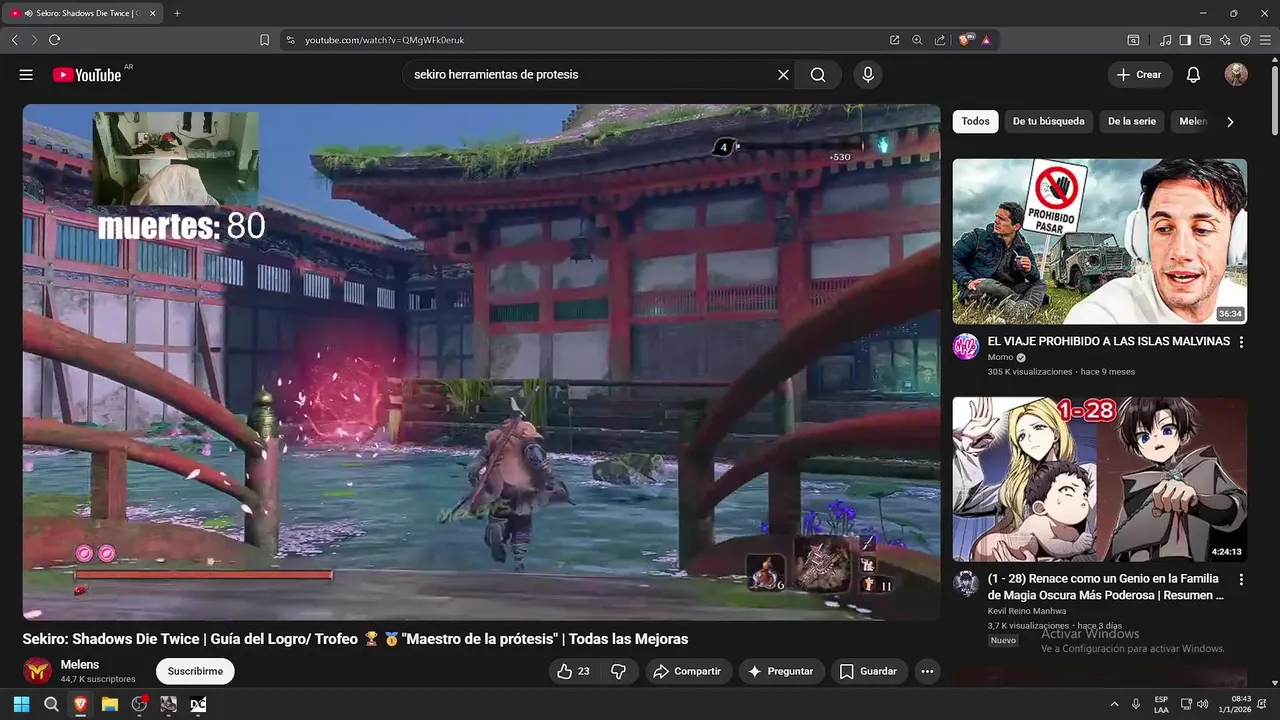The image size is (1280, 720).
Task: Click the Crear button
Action: 1139,75
